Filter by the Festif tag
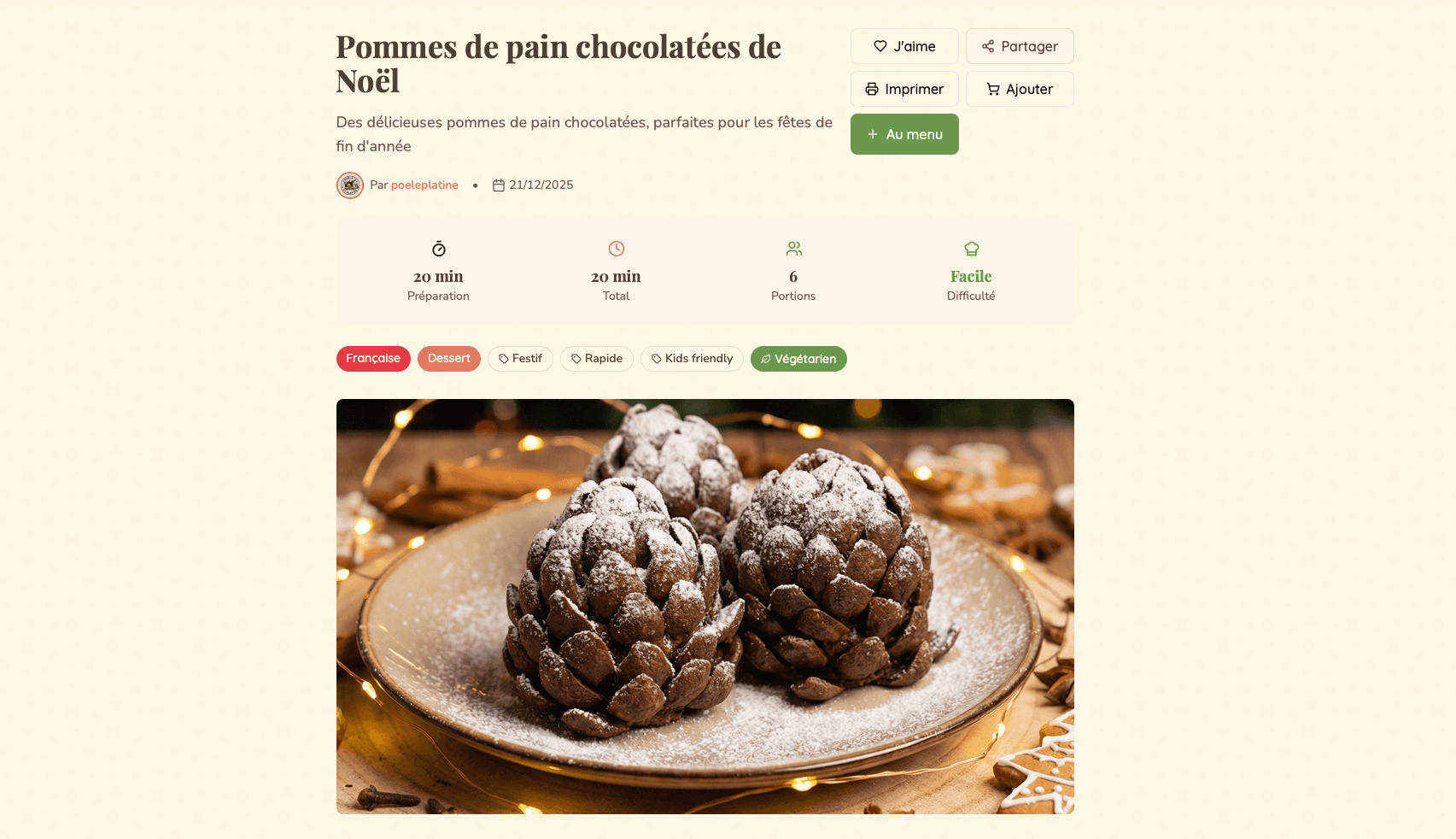This screenshot has height=839, width=1456. 520,359
